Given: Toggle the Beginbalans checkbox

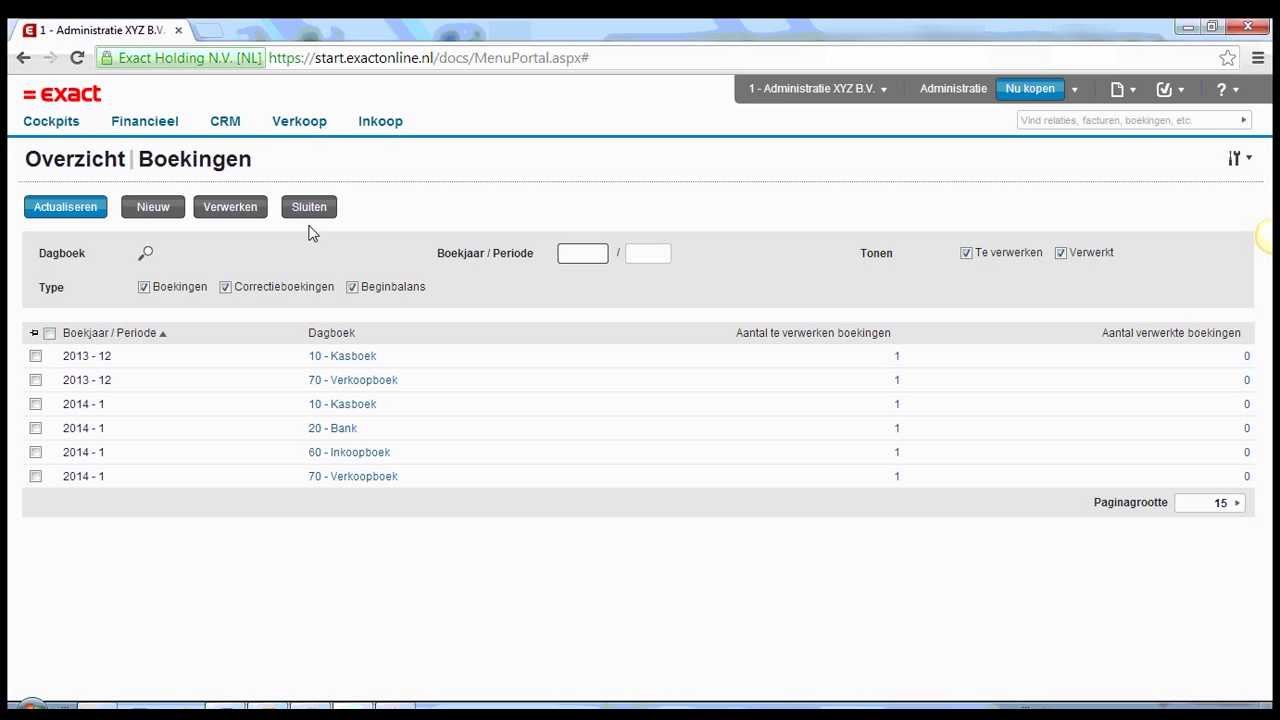Looking at the screenshot, I should (352, 287).
